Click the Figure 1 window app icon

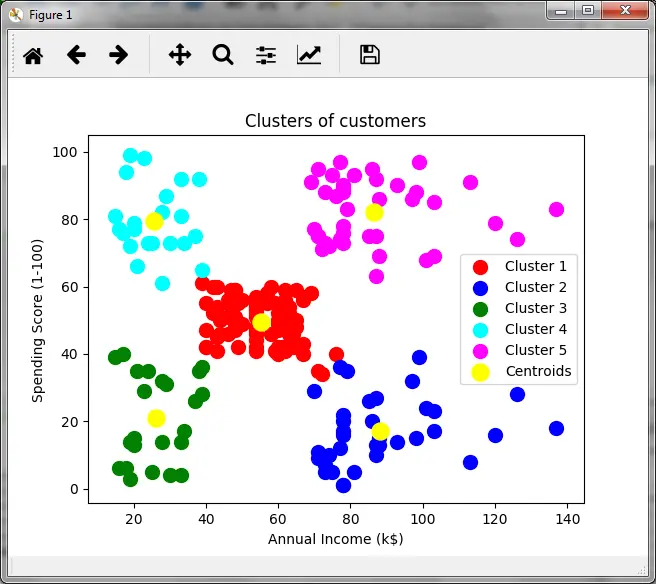coord(15,15)
